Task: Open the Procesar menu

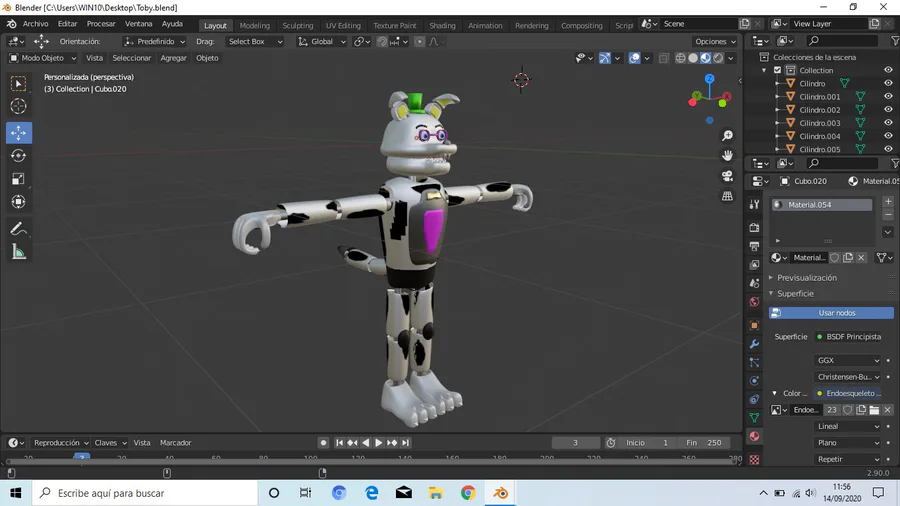Action: [101, 24]
